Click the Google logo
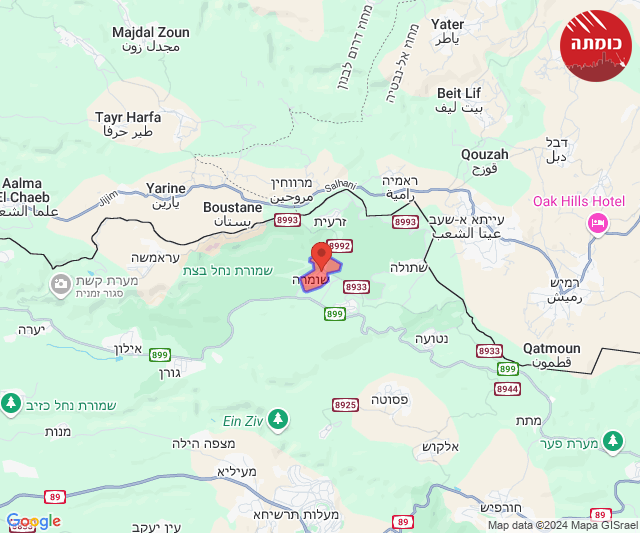The width and height of the screenshot is (640, 533). (x=34, y=521)
